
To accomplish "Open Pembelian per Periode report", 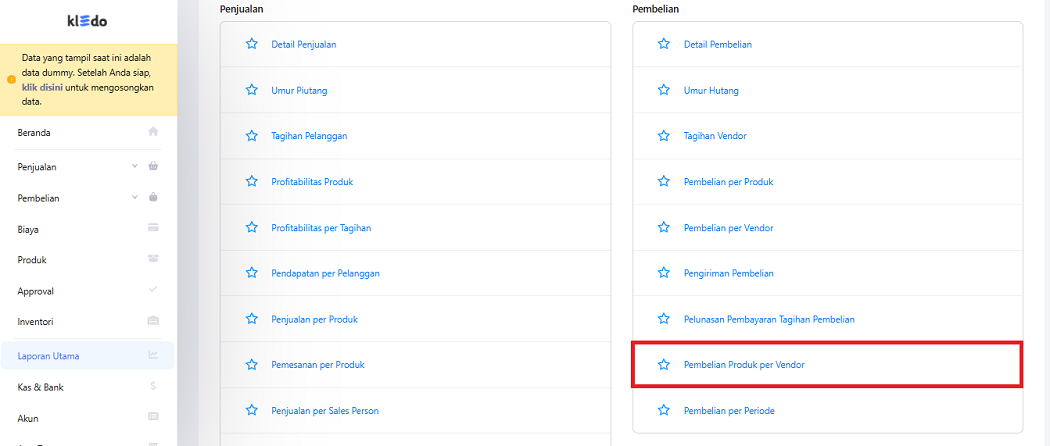I will click(x=728, y=411).
